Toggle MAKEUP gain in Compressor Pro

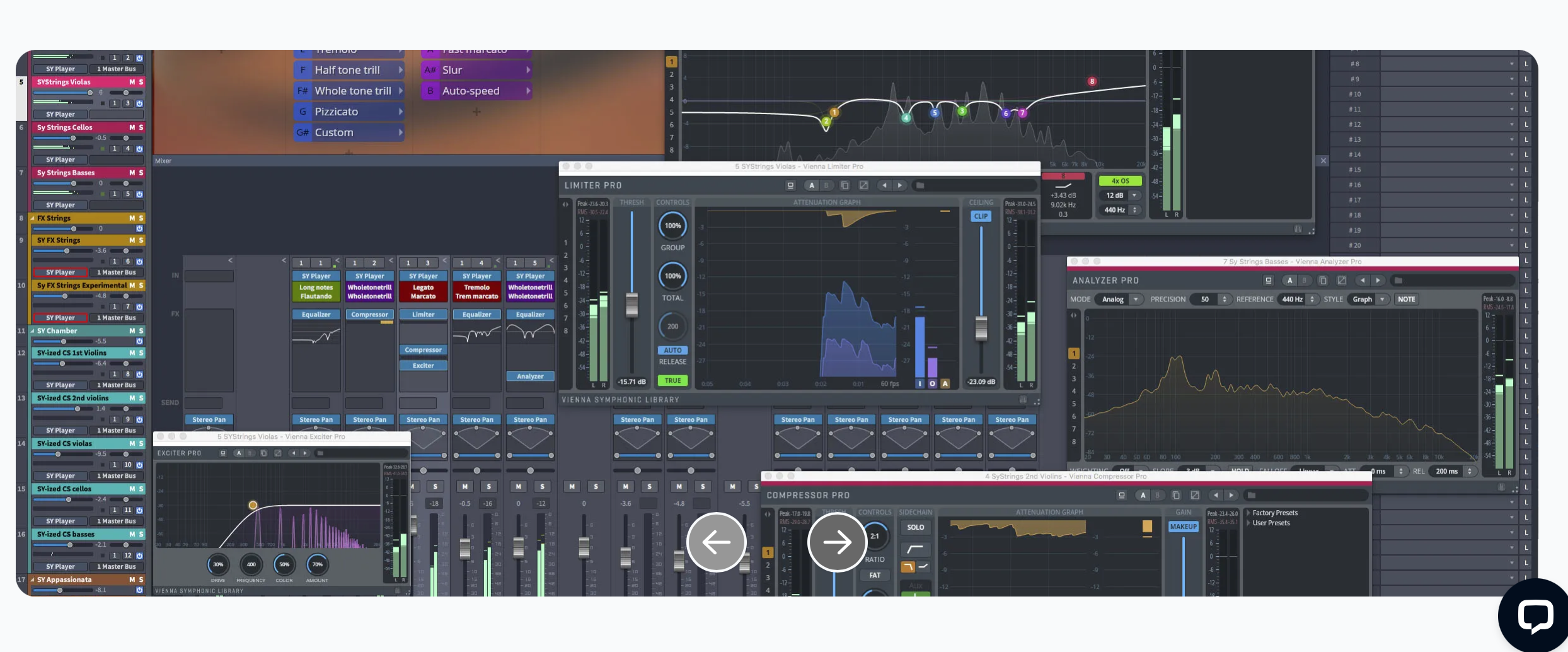(1184, 527)
